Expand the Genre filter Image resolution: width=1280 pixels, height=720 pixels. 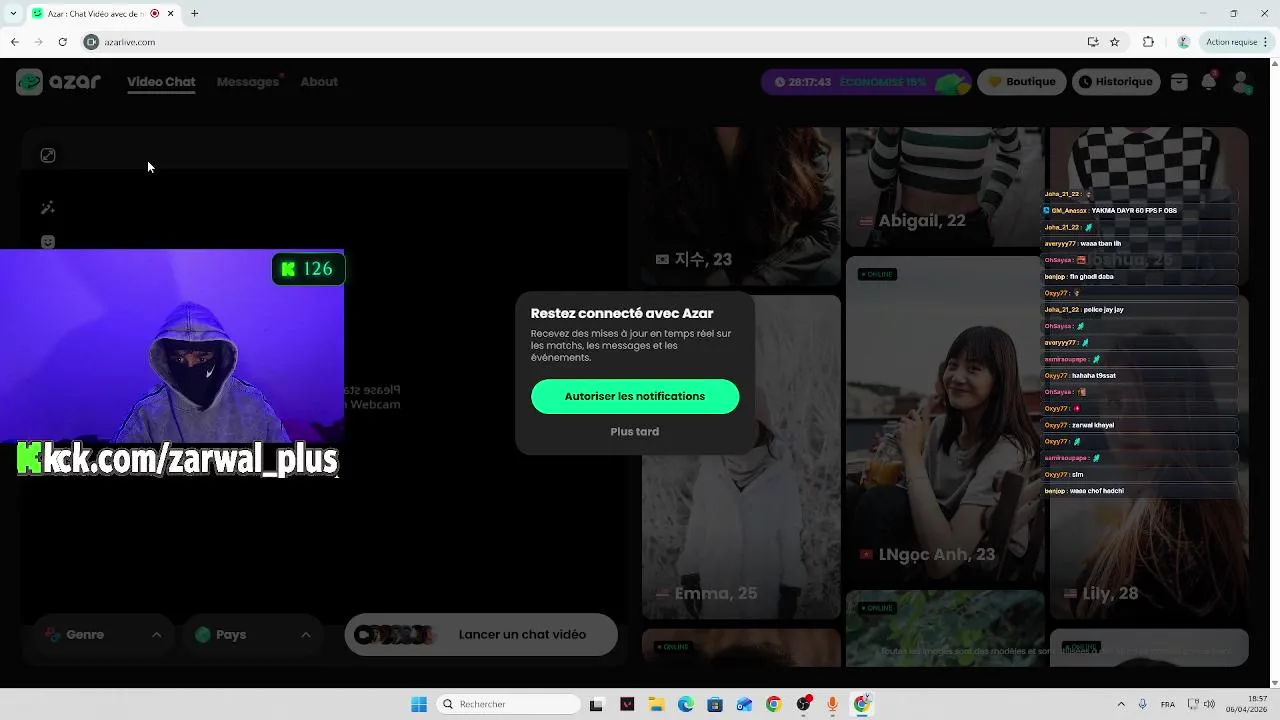(x=103, y=635)
